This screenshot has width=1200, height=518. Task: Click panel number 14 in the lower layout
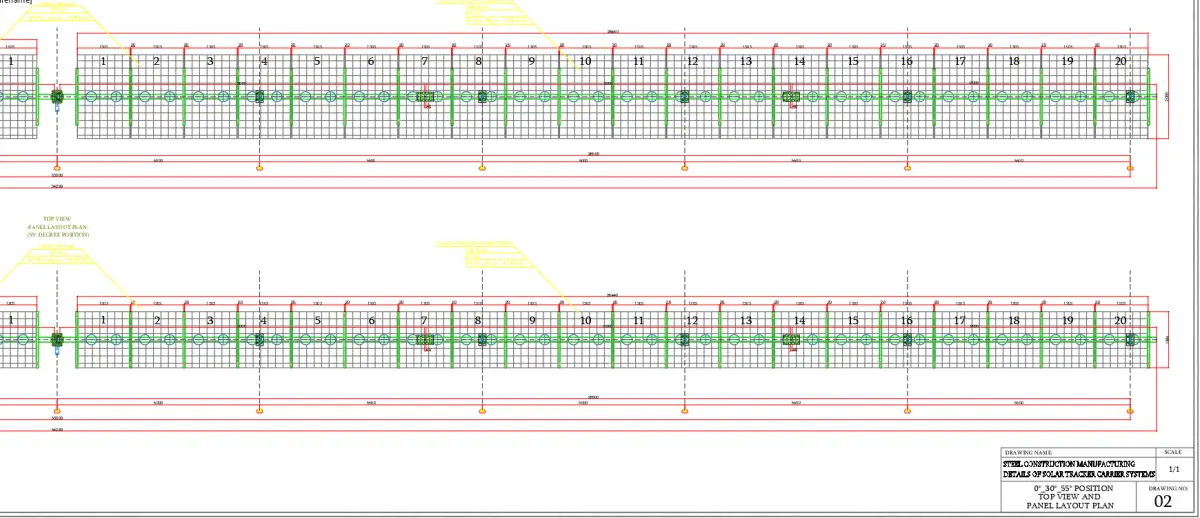[x=799, y=320]
